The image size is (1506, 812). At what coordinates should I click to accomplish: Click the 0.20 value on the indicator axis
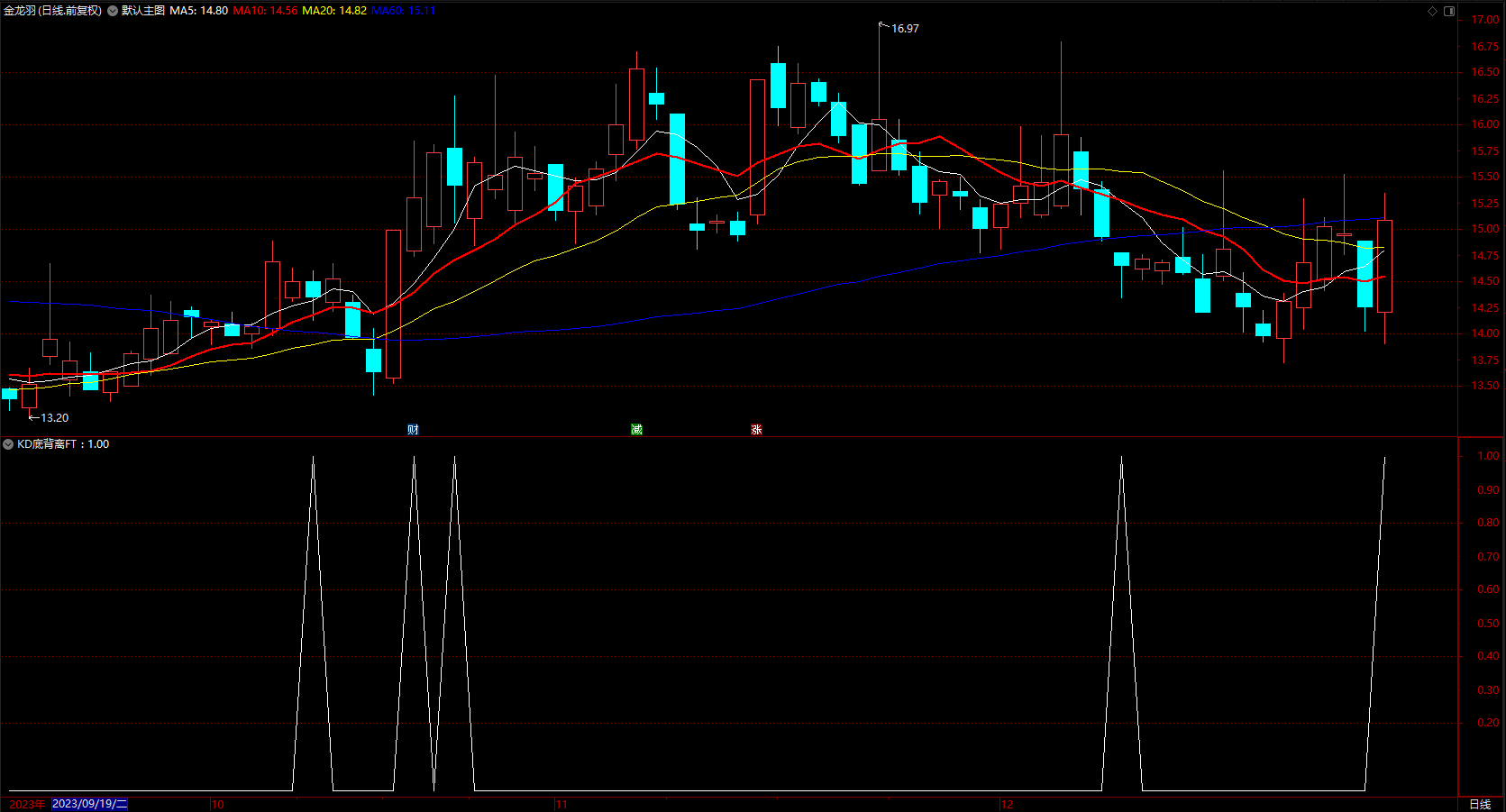1489,723
